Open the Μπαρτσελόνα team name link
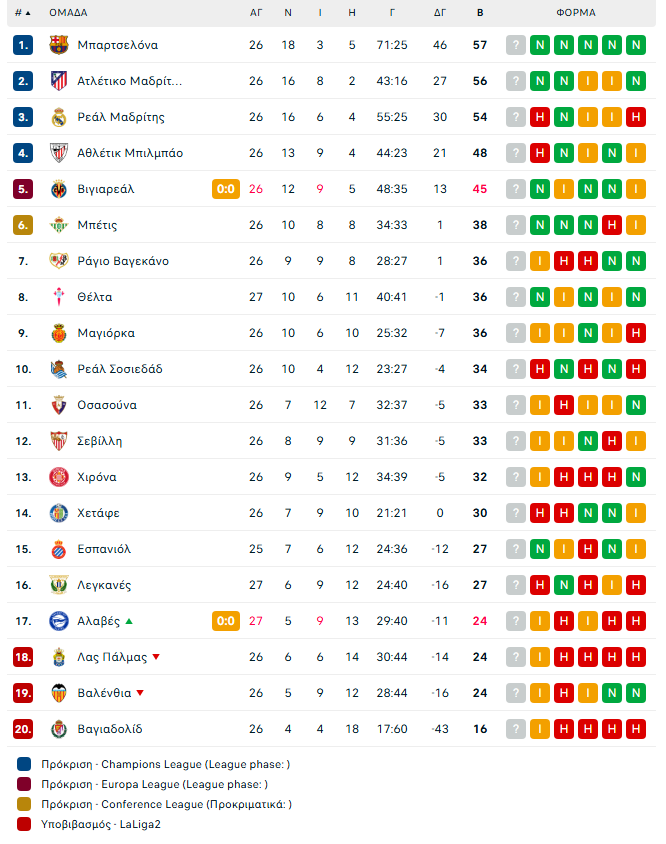The height and width of the screenshot is (844, 666). (x=118, y=45)
